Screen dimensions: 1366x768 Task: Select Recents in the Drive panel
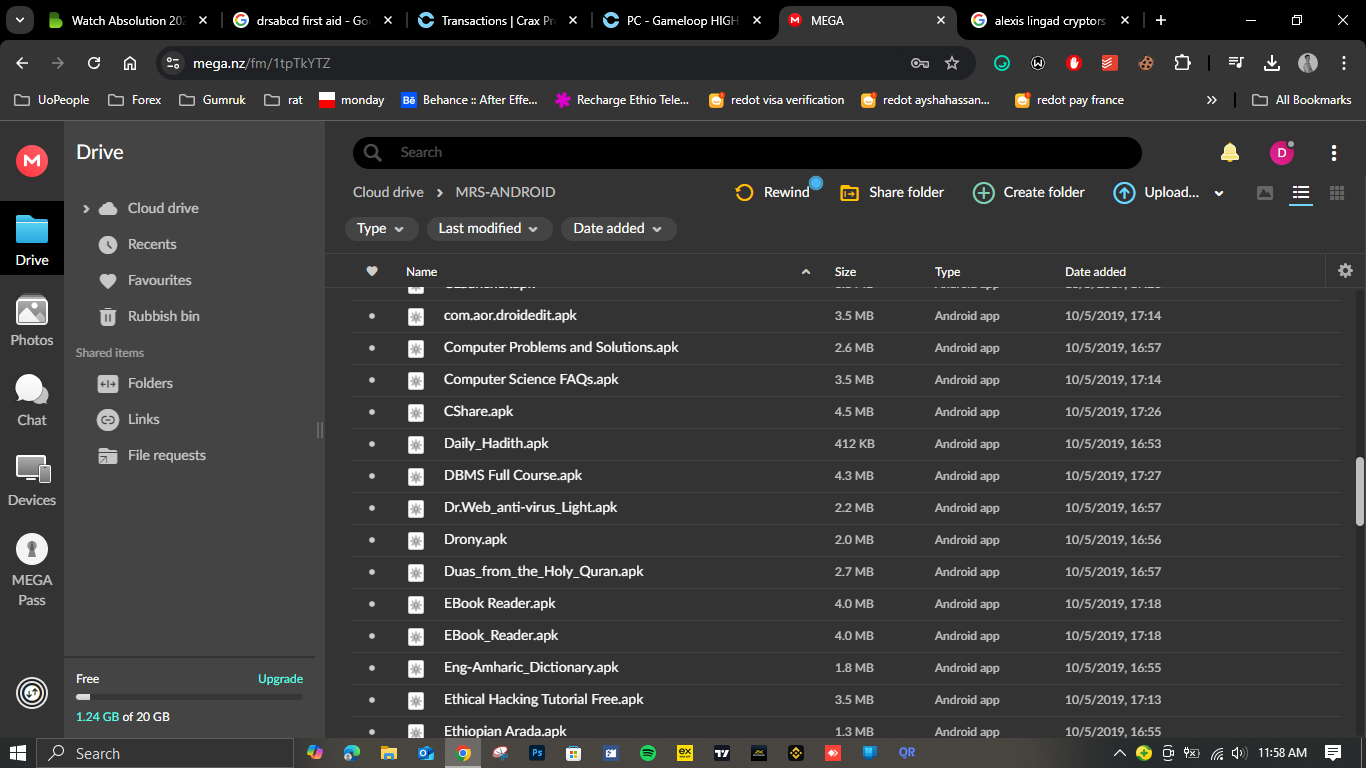(151, 244)
